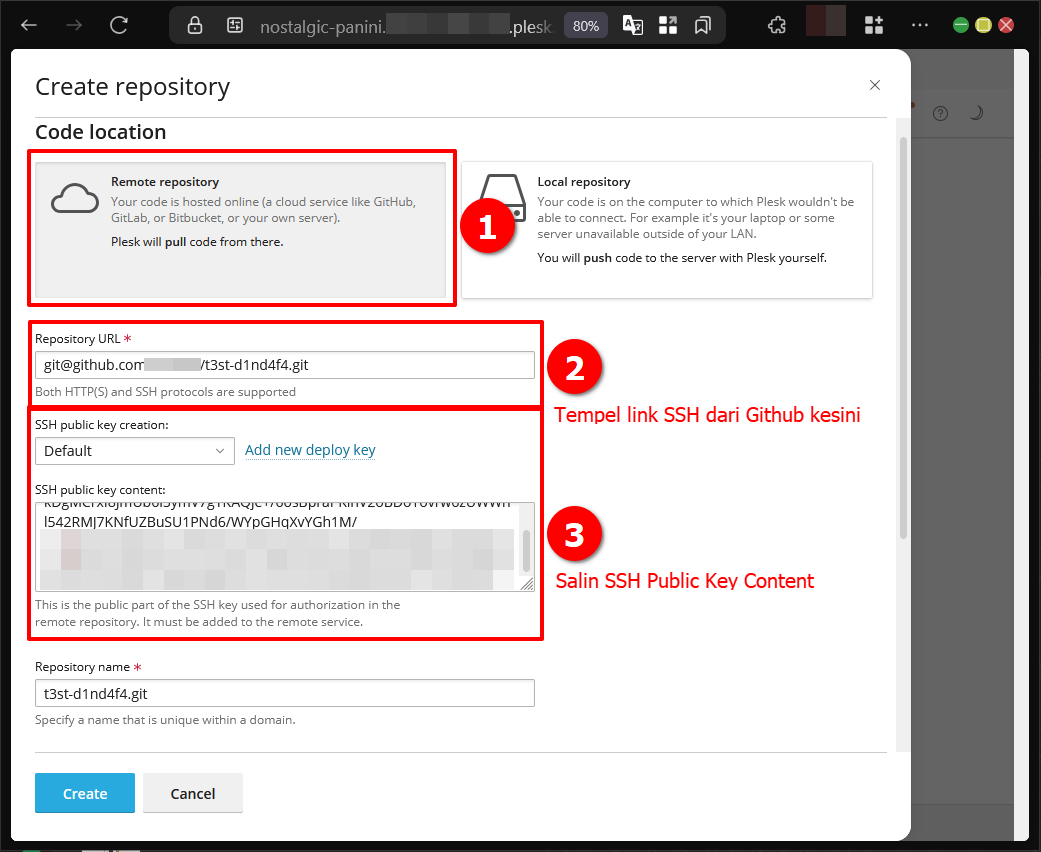Select the Remote repository option
Viewport: 1041px width, 852px height.
point(241,230)
